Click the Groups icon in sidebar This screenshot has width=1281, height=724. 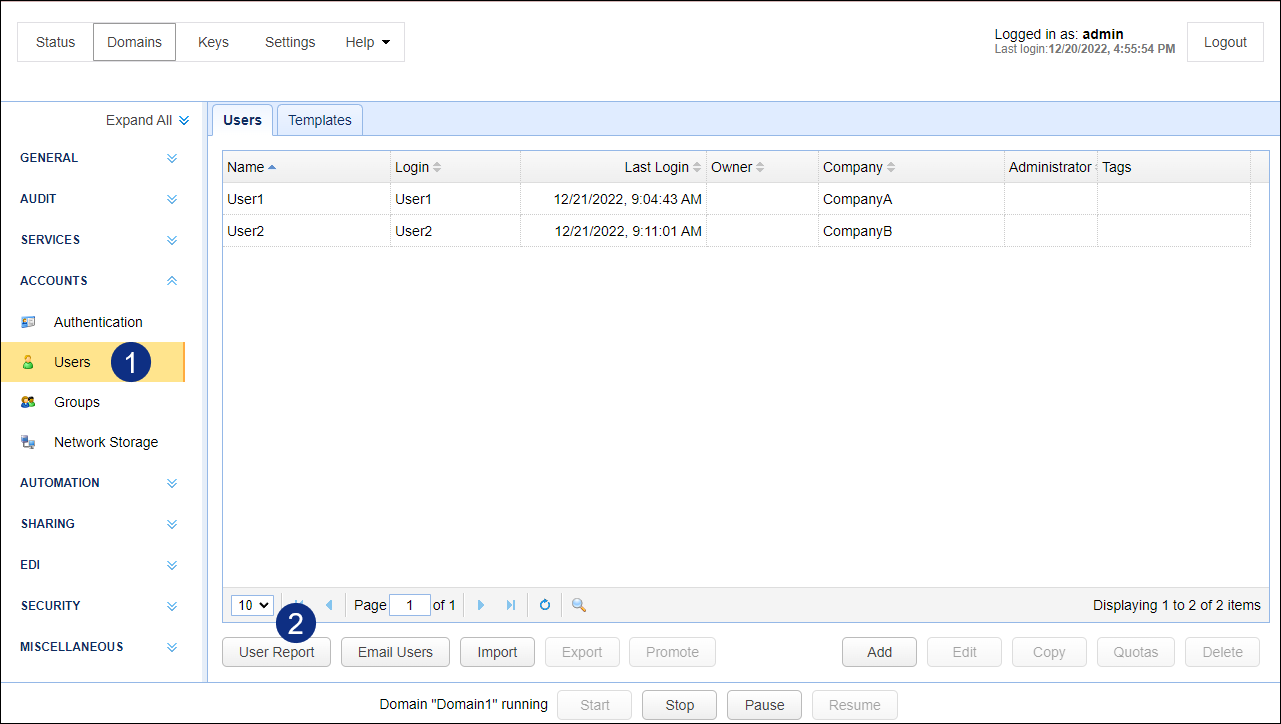coord(28,402)
